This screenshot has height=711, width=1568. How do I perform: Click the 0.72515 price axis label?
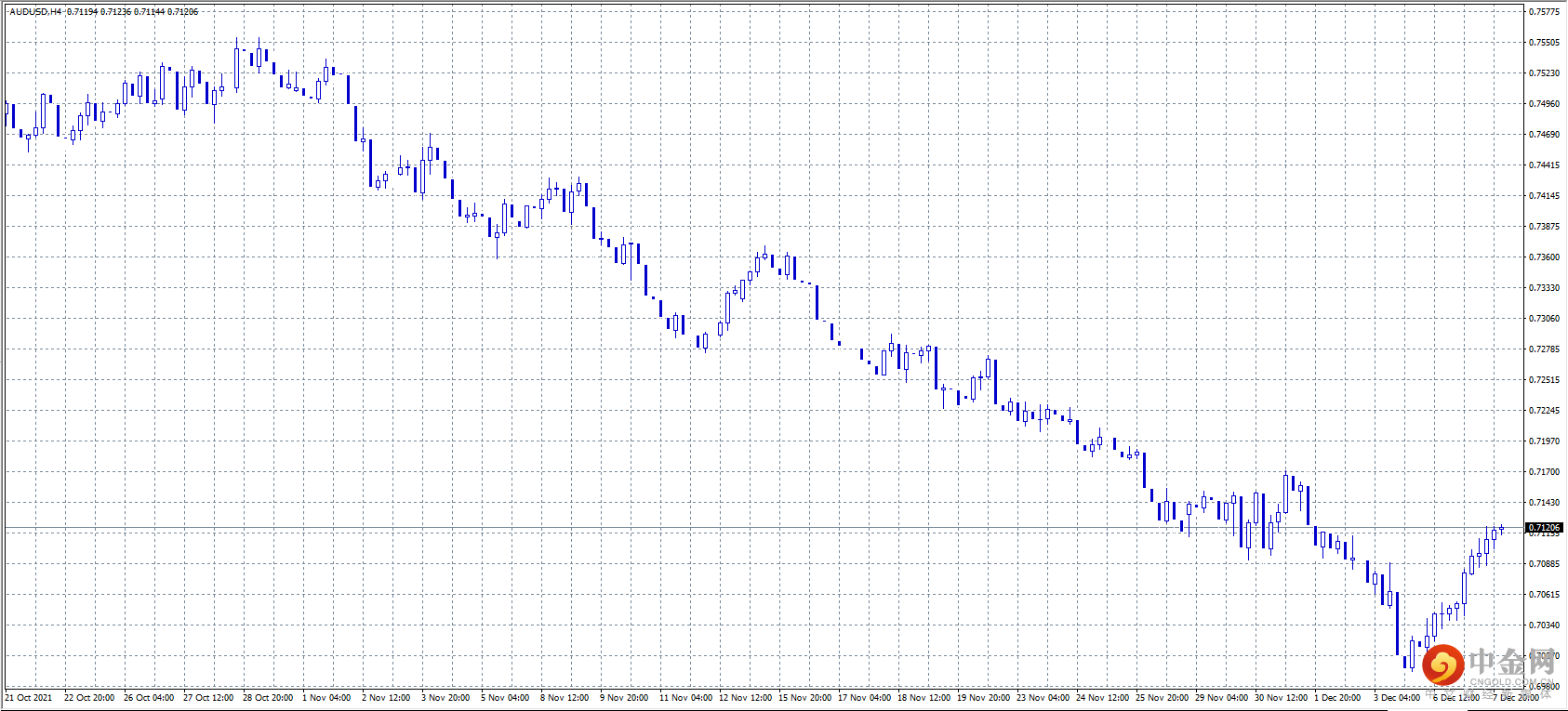click(1544, 380)
